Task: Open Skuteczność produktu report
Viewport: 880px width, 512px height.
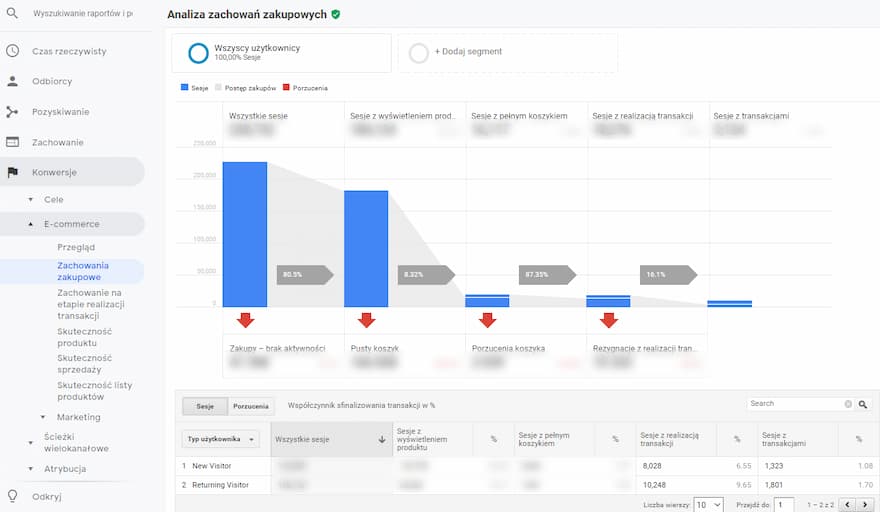Action: pos(84,337)
